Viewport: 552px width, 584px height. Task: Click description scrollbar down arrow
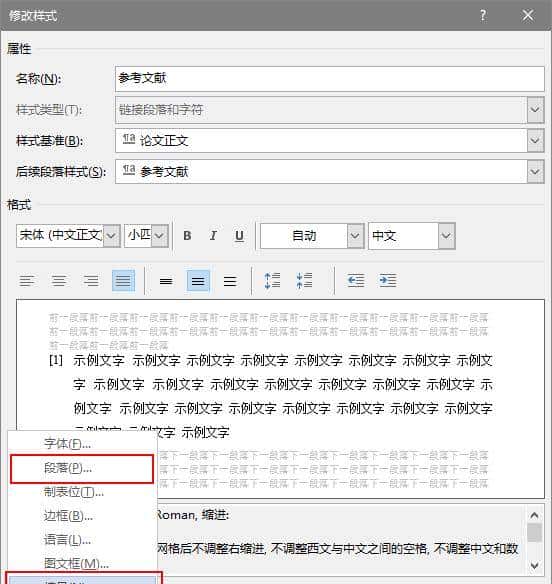pyautogui.click(x=534, y=565)
